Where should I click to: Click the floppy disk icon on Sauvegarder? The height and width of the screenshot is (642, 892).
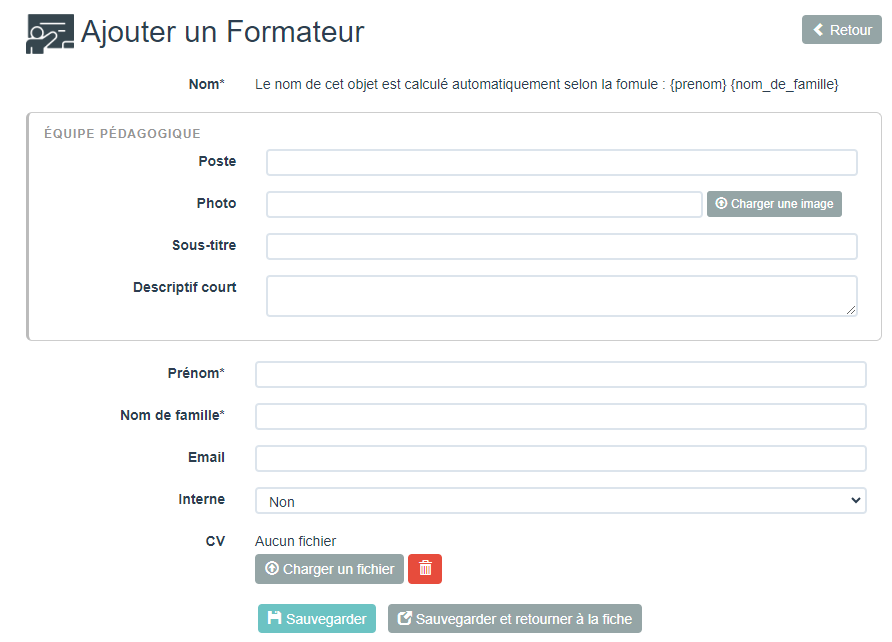[x=274, y=618]
